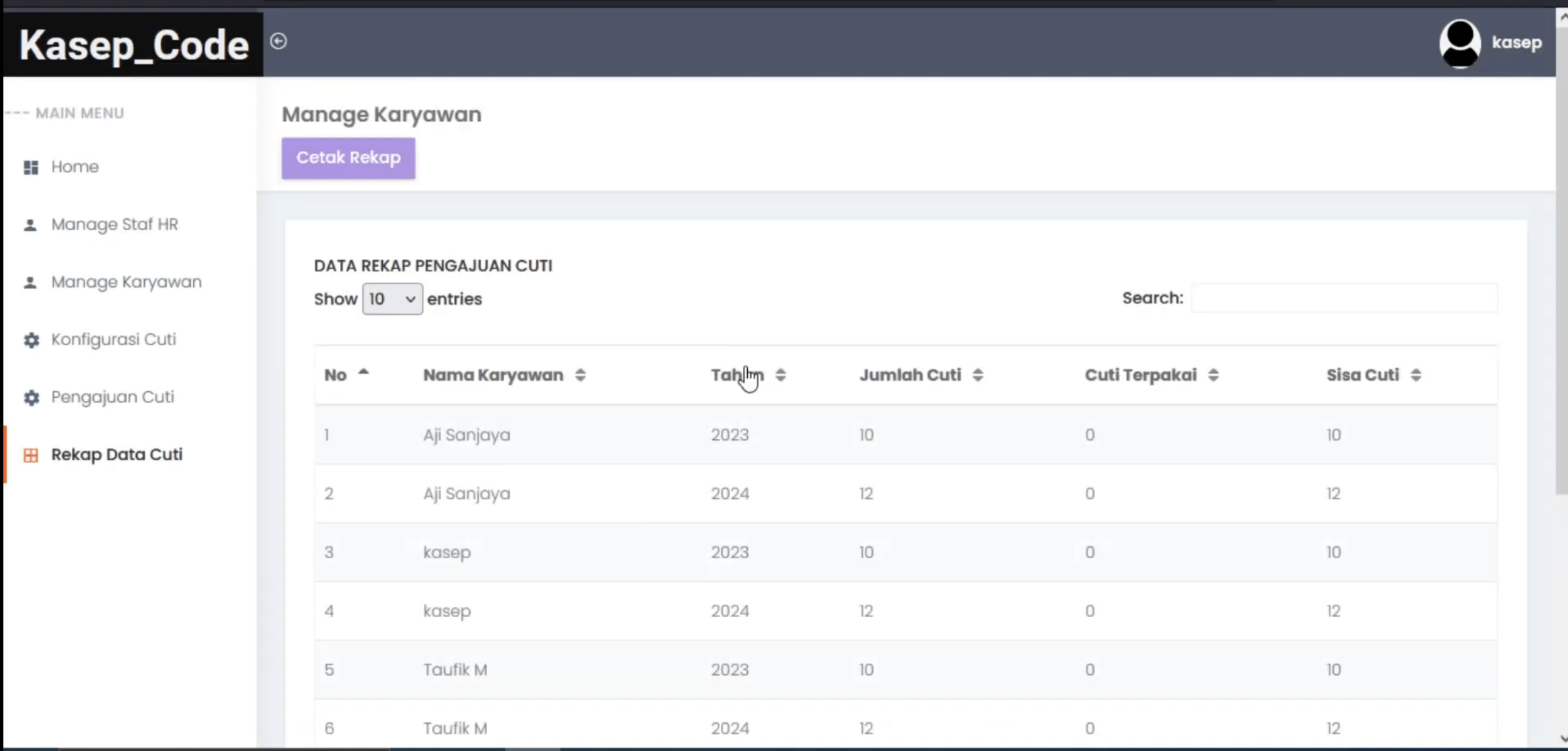This screenshot has height=751, width=1568.
Task: Select kasep name in row 3
Action: click(447, 553)
